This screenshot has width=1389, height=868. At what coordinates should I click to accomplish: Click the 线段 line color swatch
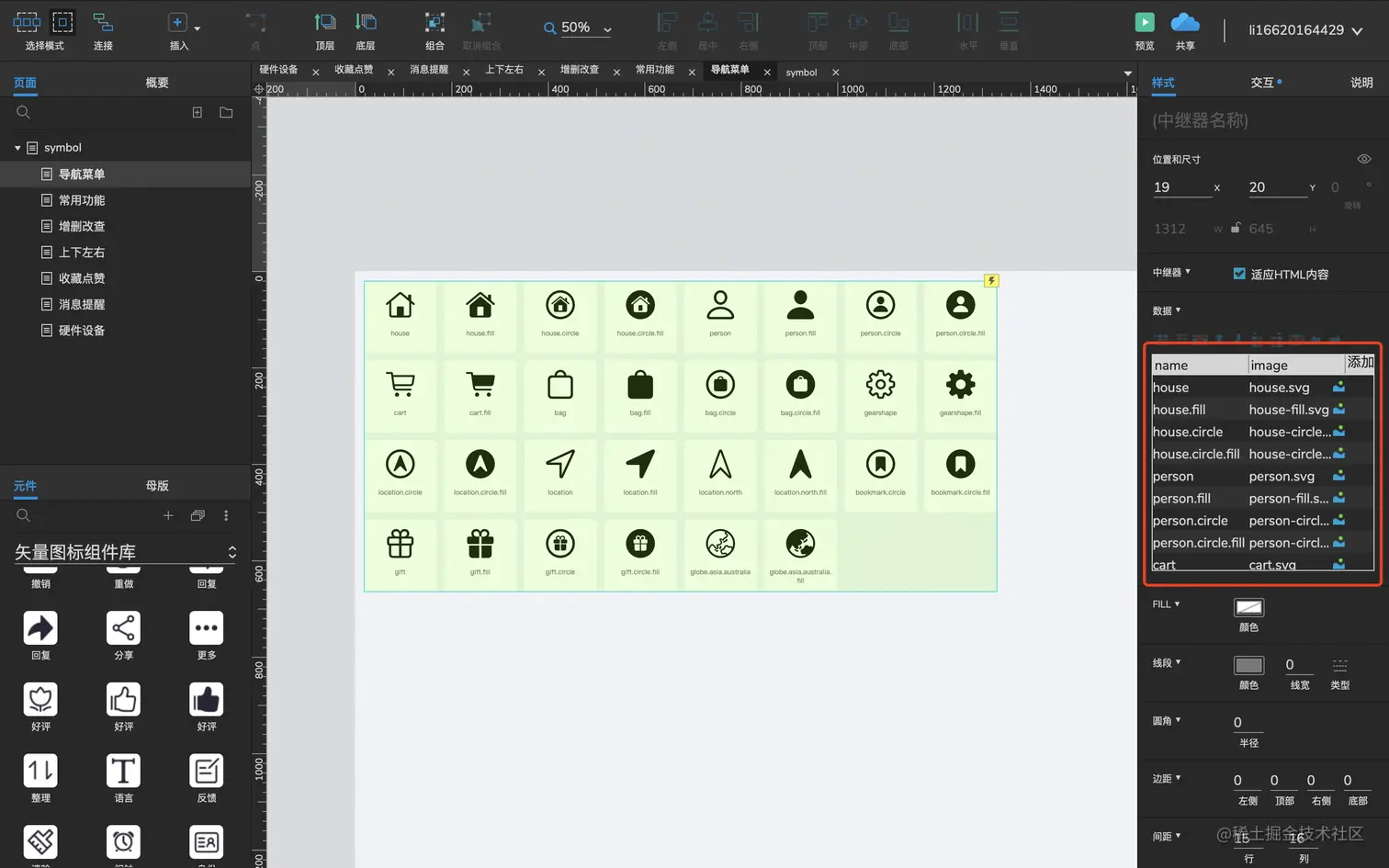tap(1248, 665)
